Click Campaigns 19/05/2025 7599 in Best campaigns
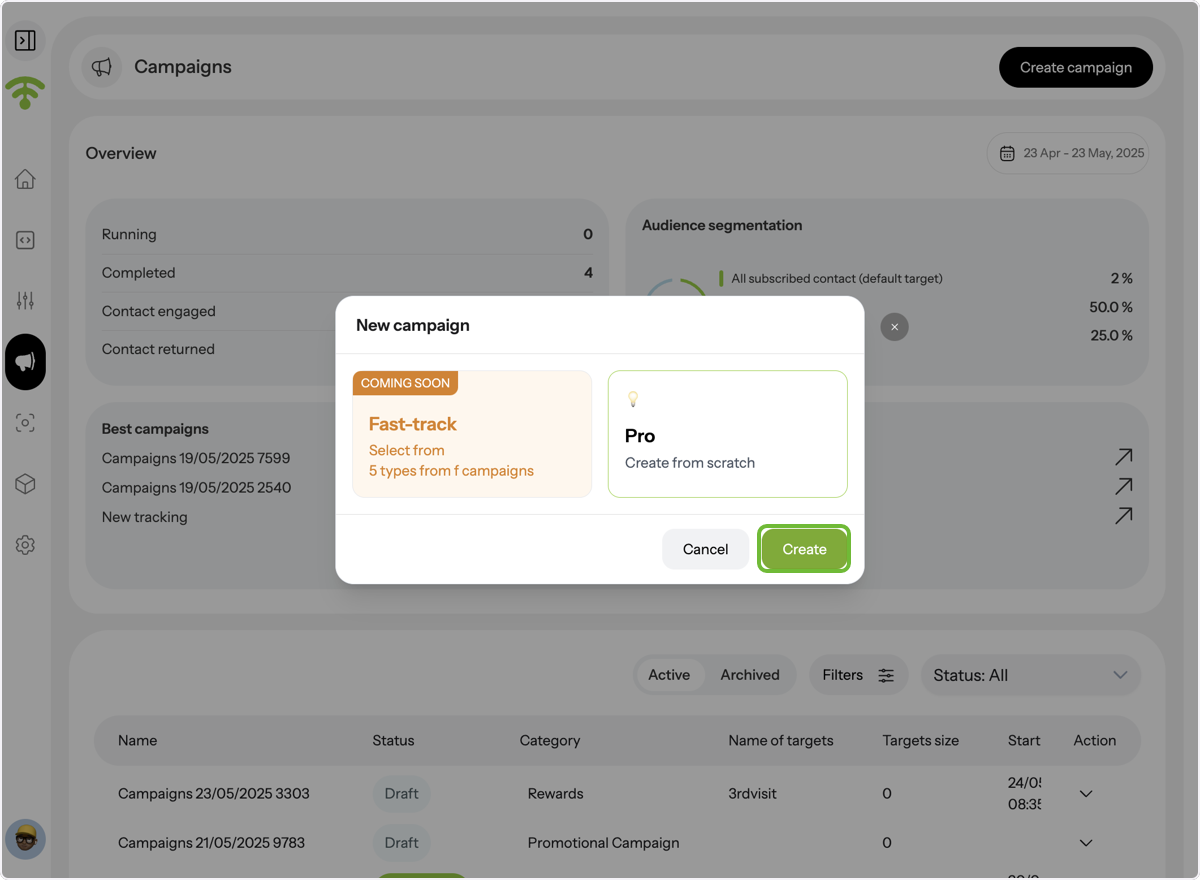 click(196, 458)
